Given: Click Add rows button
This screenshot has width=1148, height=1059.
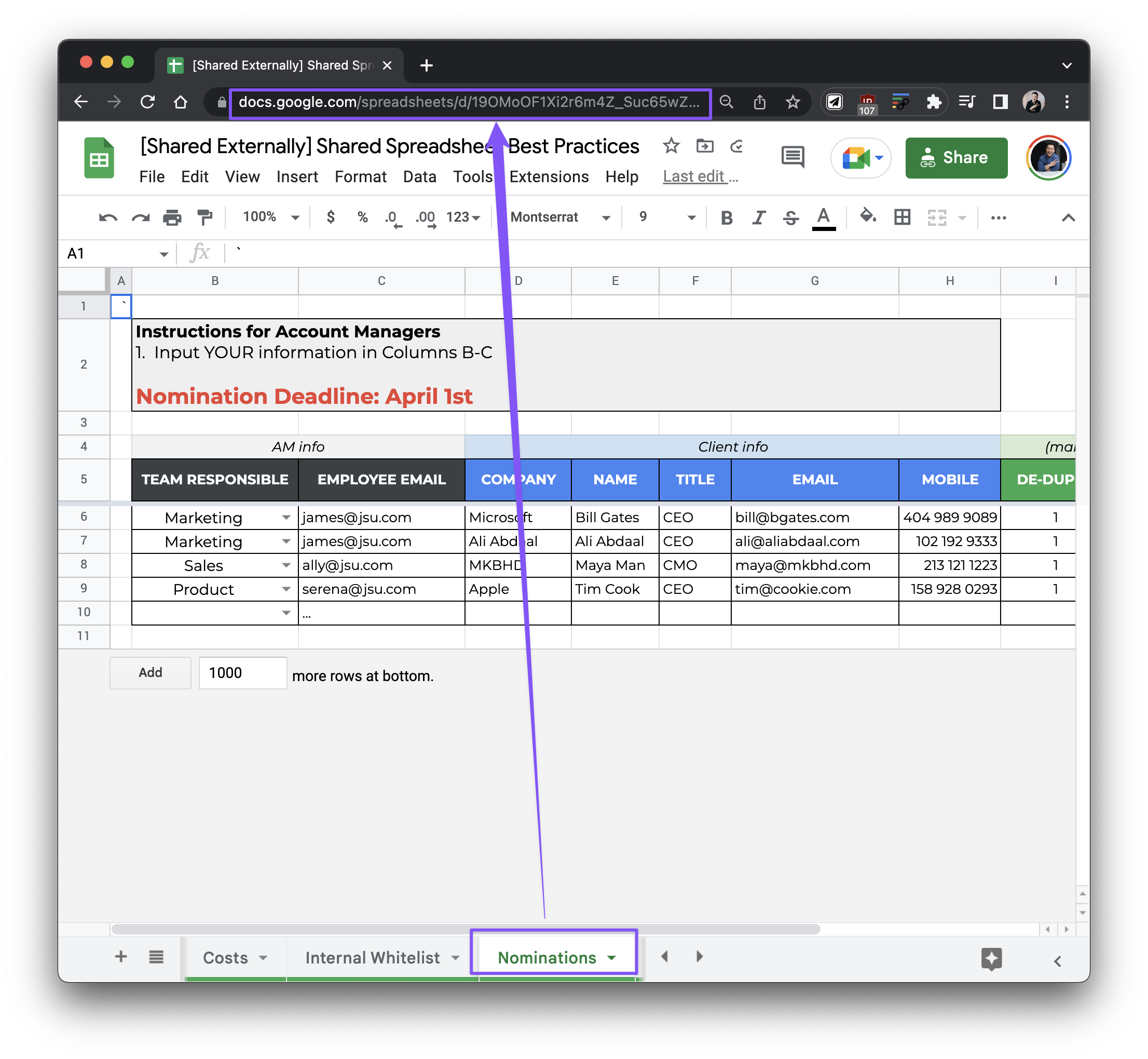Looking at the screenshot, I should 150,672.
